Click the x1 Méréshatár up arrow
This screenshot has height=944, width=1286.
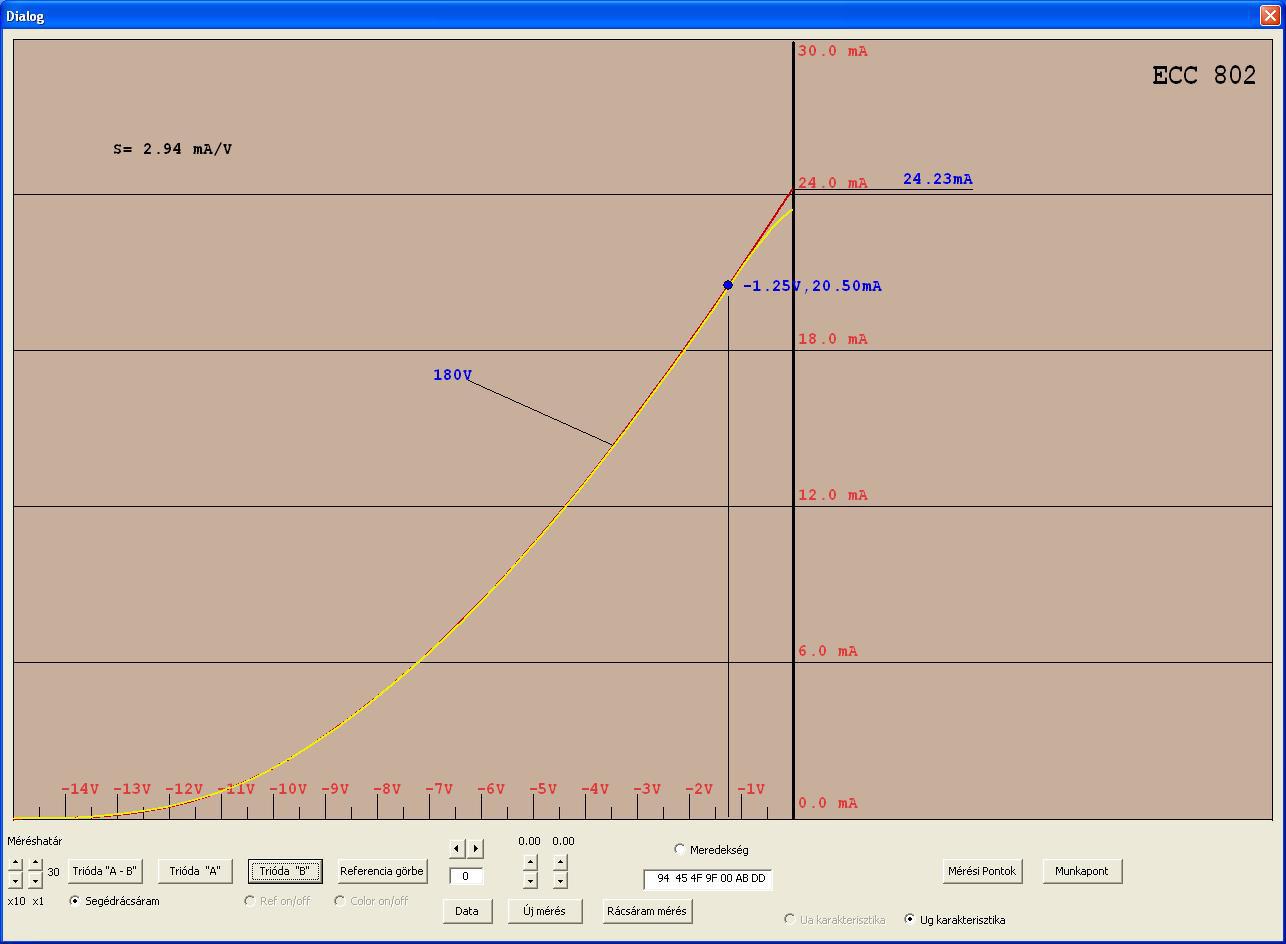coord(35,863)
